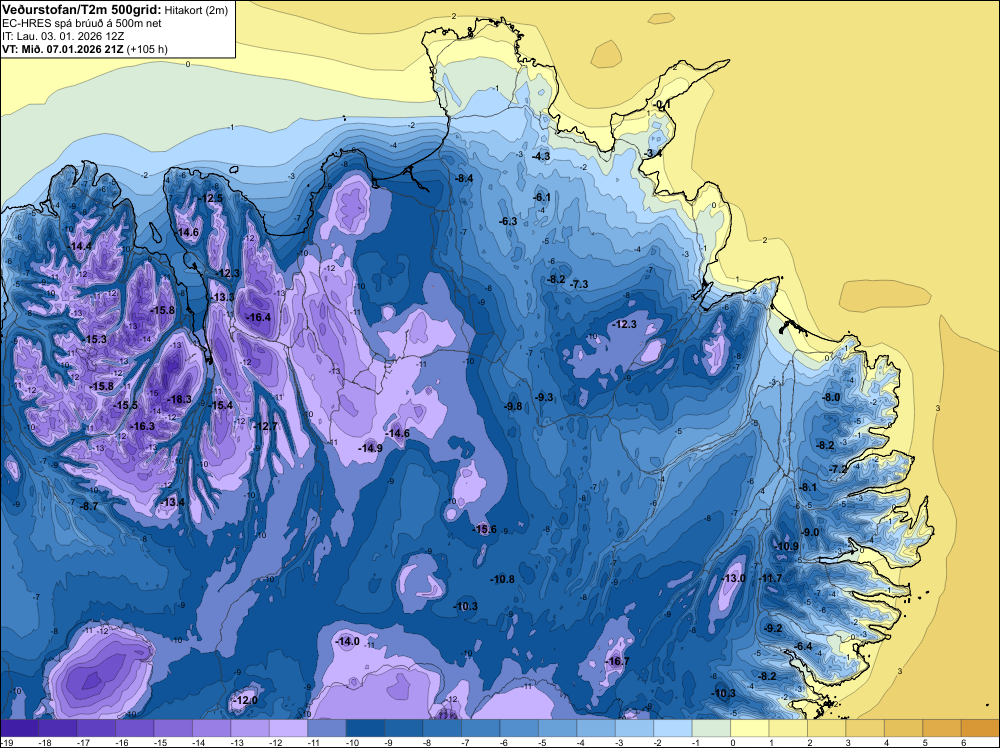Viewport: 1000px width, 748px height.
Task: Click the -6.3 temperature value
Action: (508, 221)
